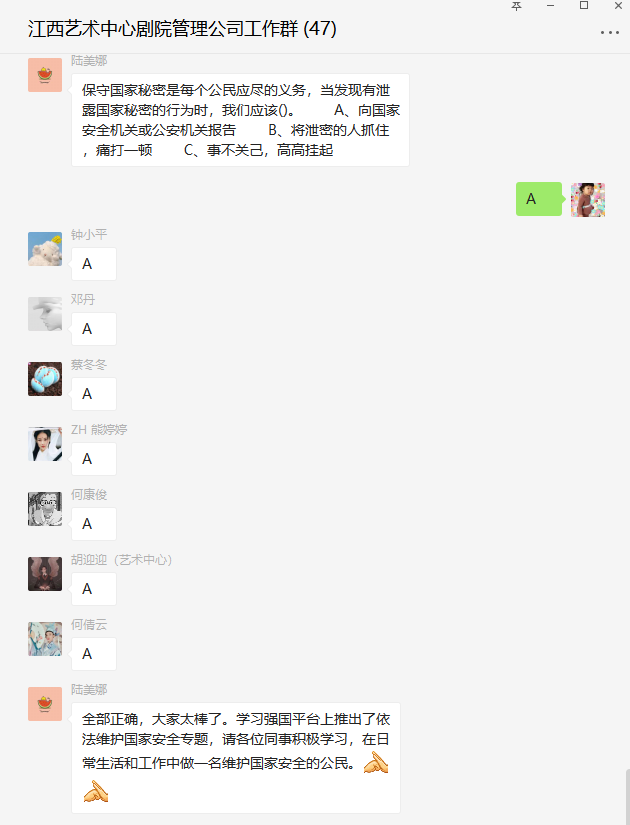630x825 pixels.
Task: Click the 全部正确 reply message bubble
Action: (x=236, y=758)
